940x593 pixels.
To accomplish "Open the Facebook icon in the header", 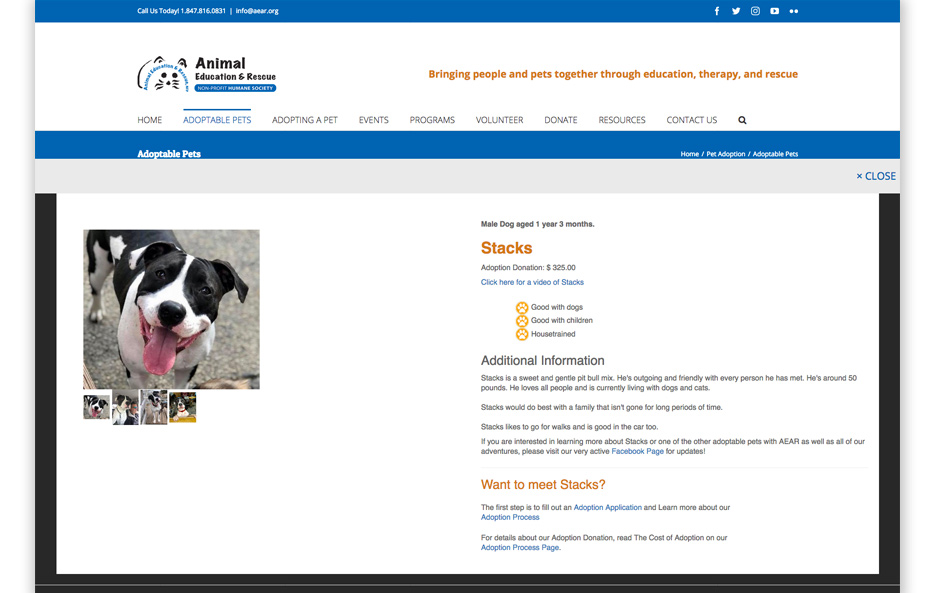I will click(716, 11).
